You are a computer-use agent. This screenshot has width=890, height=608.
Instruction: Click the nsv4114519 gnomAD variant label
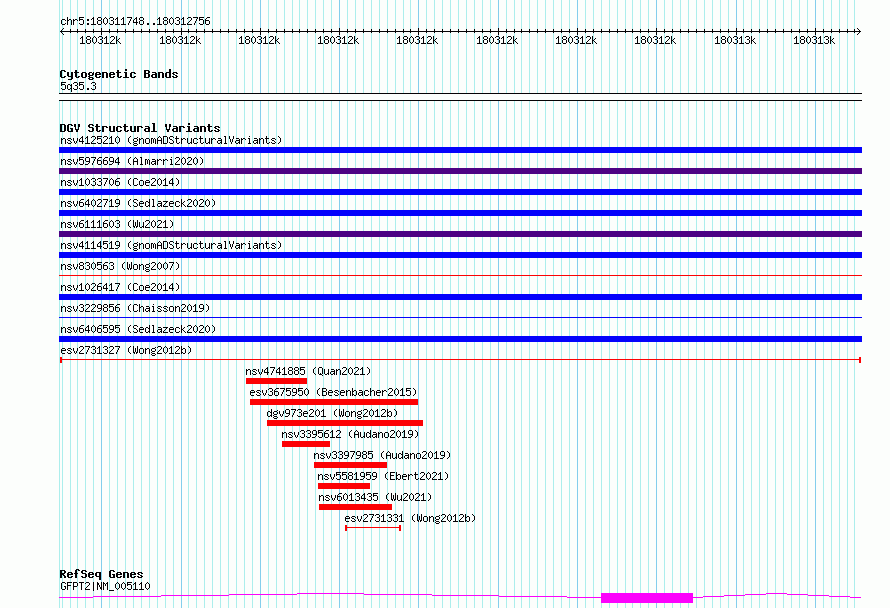171,245
